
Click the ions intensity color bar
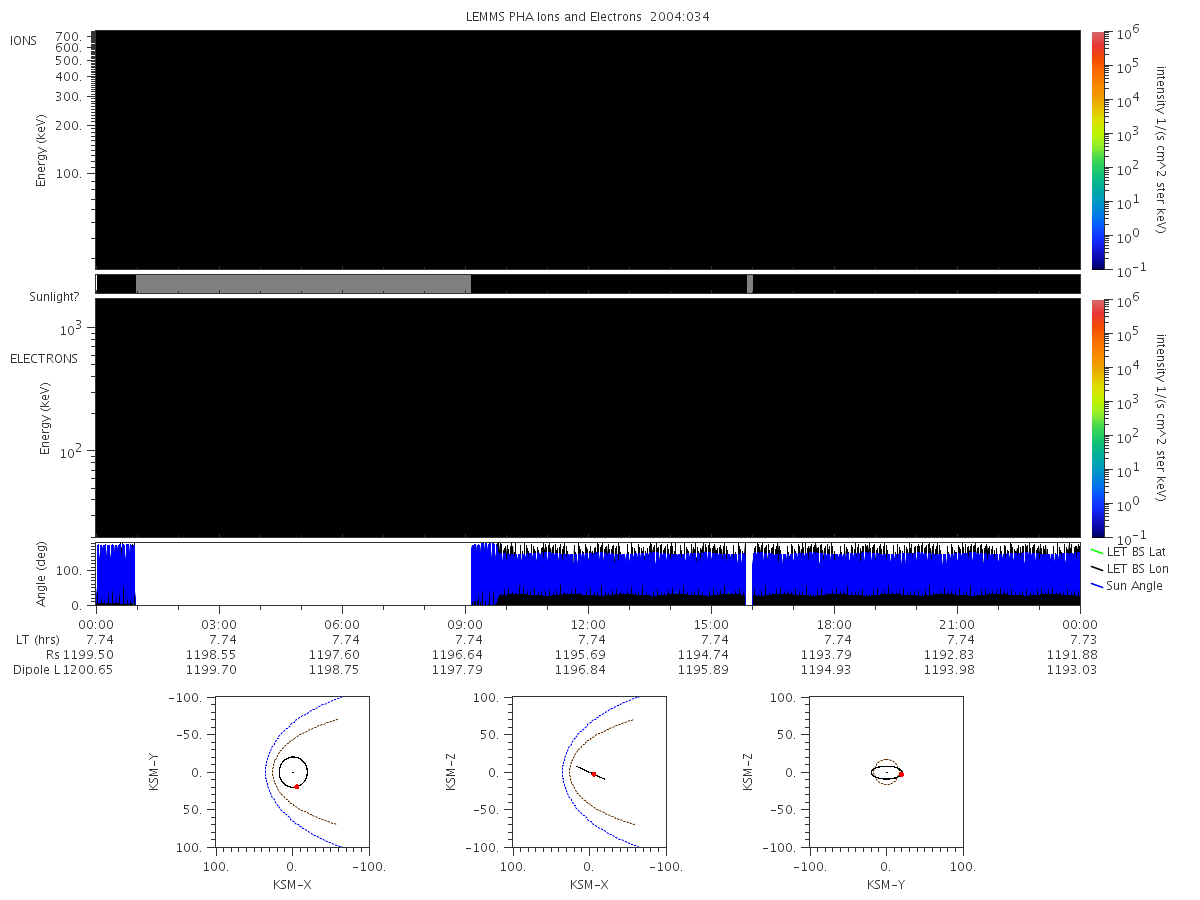coord(1098,150)
